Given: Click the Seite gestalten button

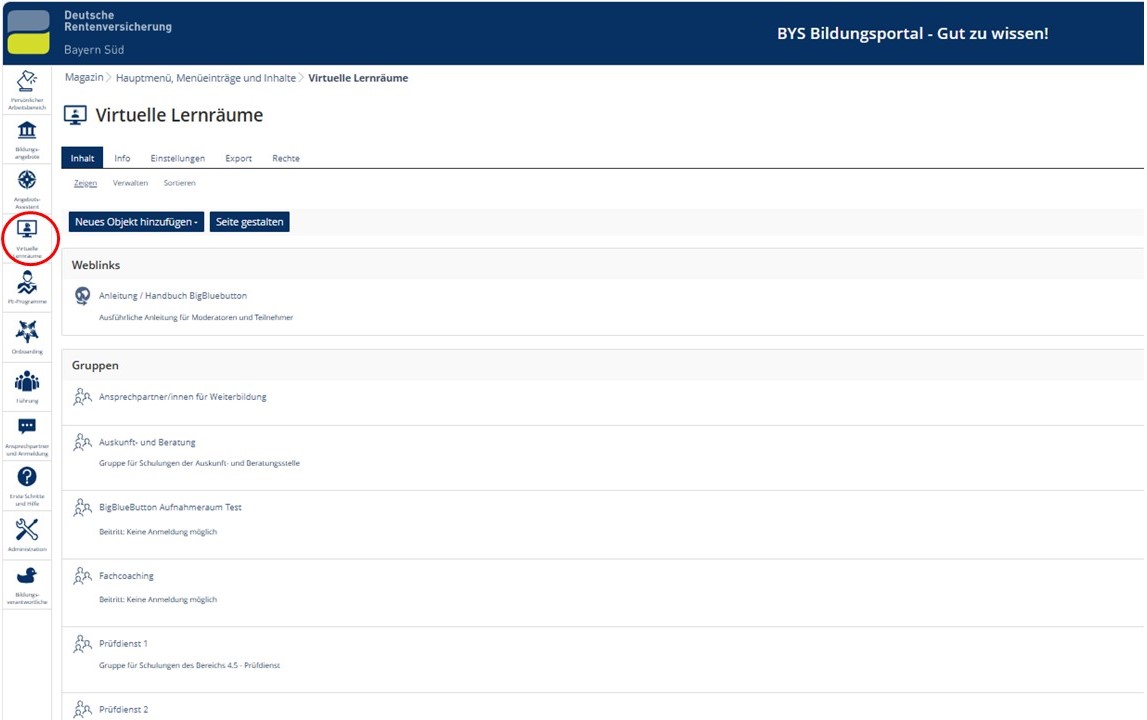Looking at the screenshot, I should point(249,222).
